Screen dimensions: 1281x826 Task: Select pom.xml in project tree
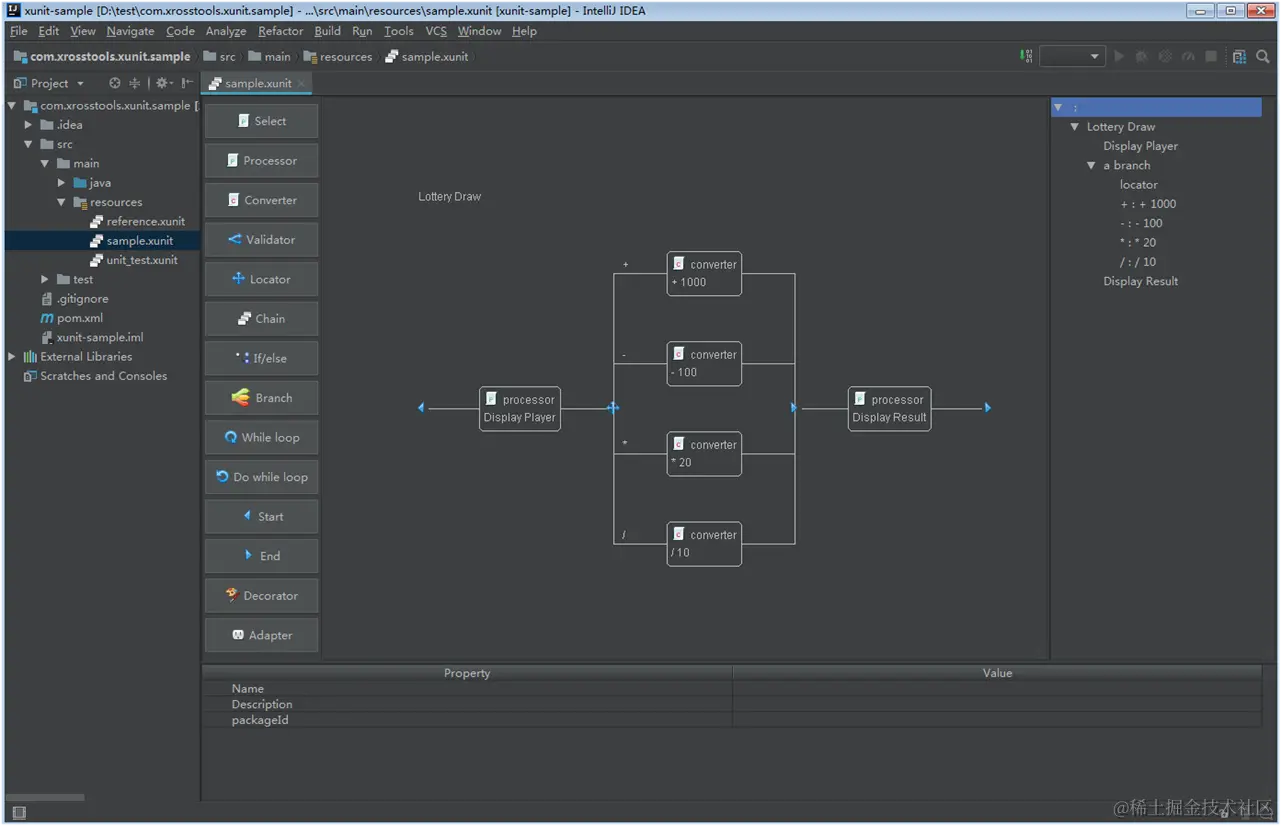point(71,318)
